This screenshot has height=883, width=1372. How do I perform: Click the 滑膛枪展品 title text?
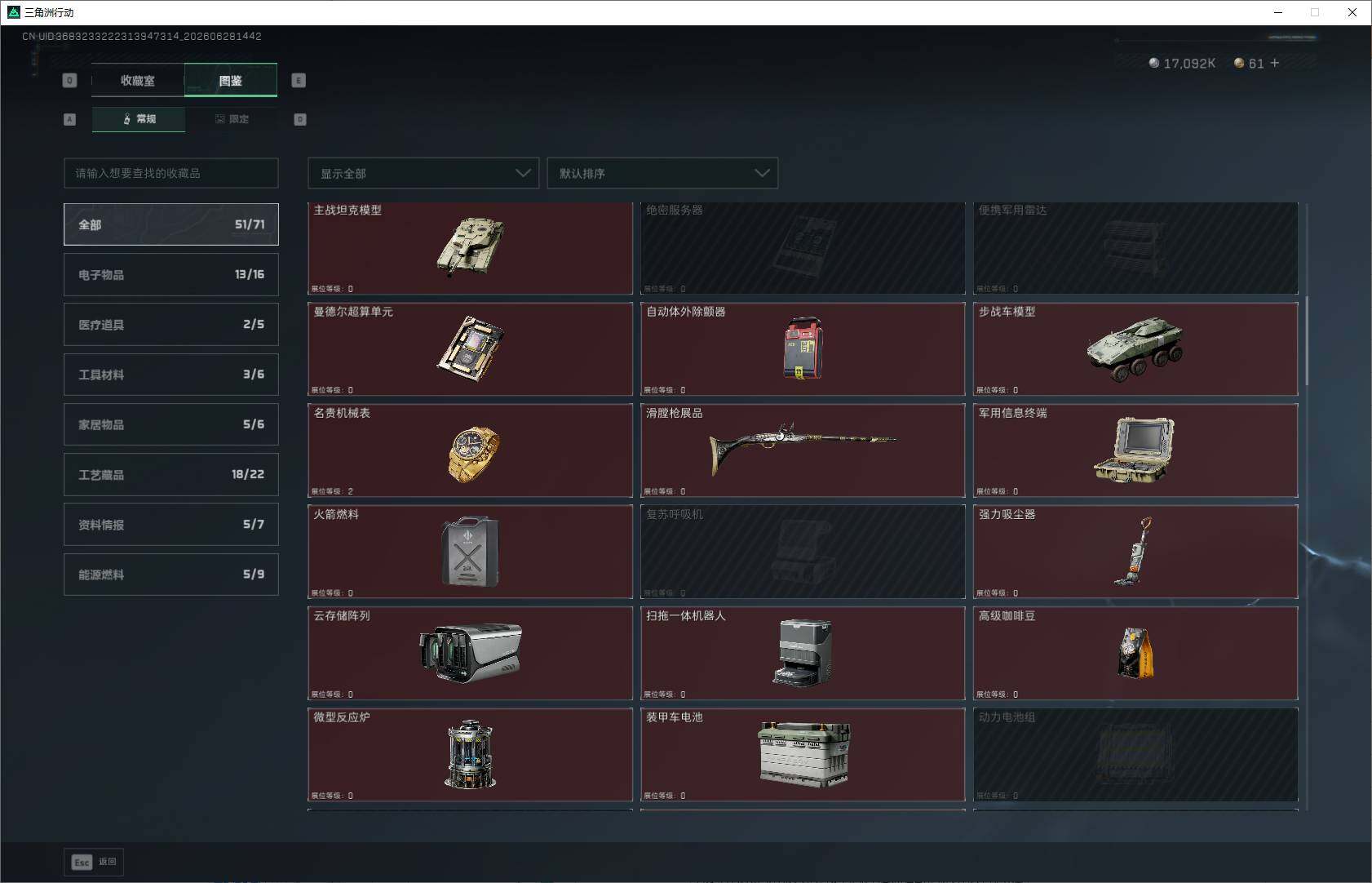(x=674, y=413)
